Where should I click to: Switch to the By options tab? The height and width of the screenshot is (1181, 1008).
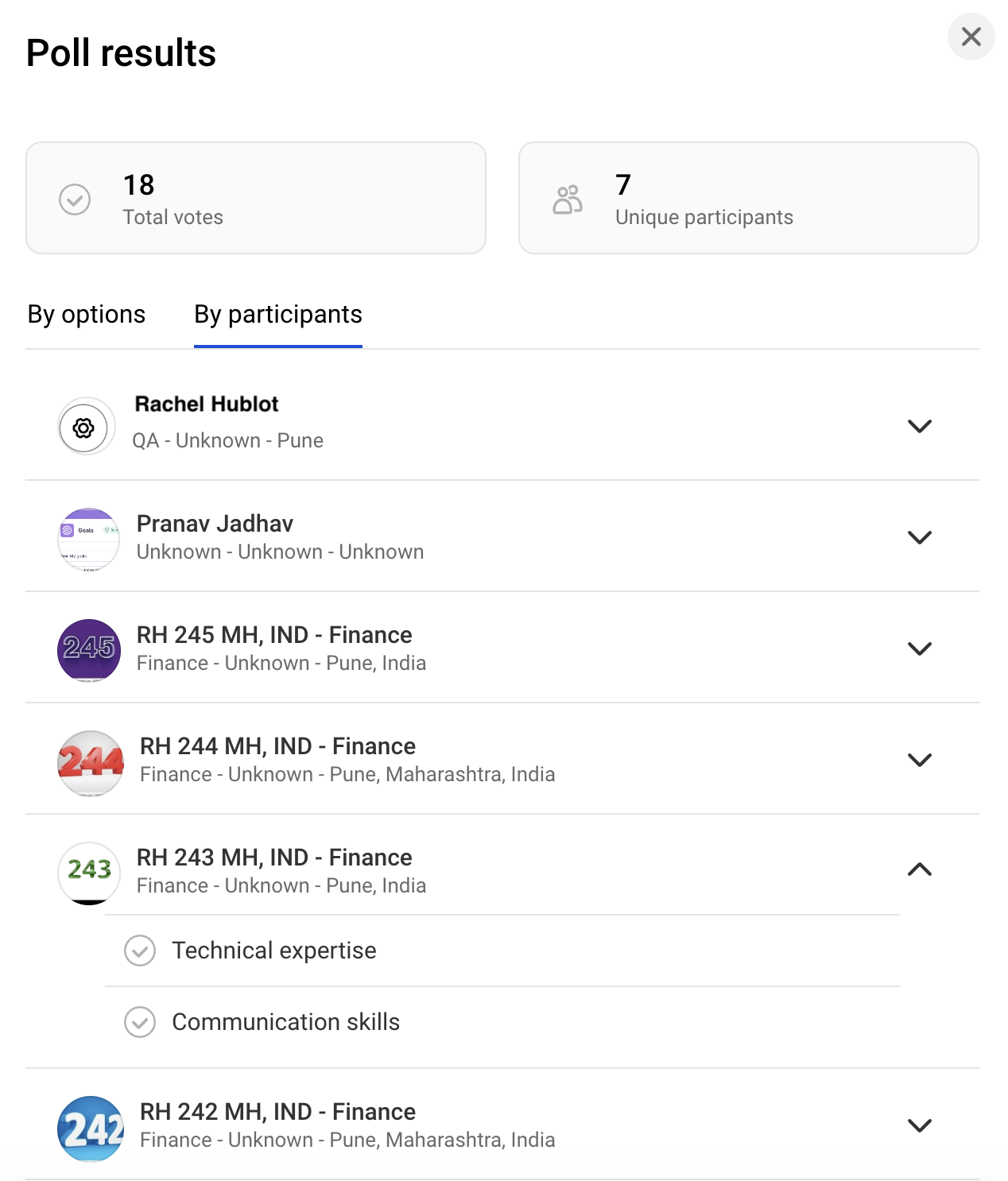pos(87,315)
